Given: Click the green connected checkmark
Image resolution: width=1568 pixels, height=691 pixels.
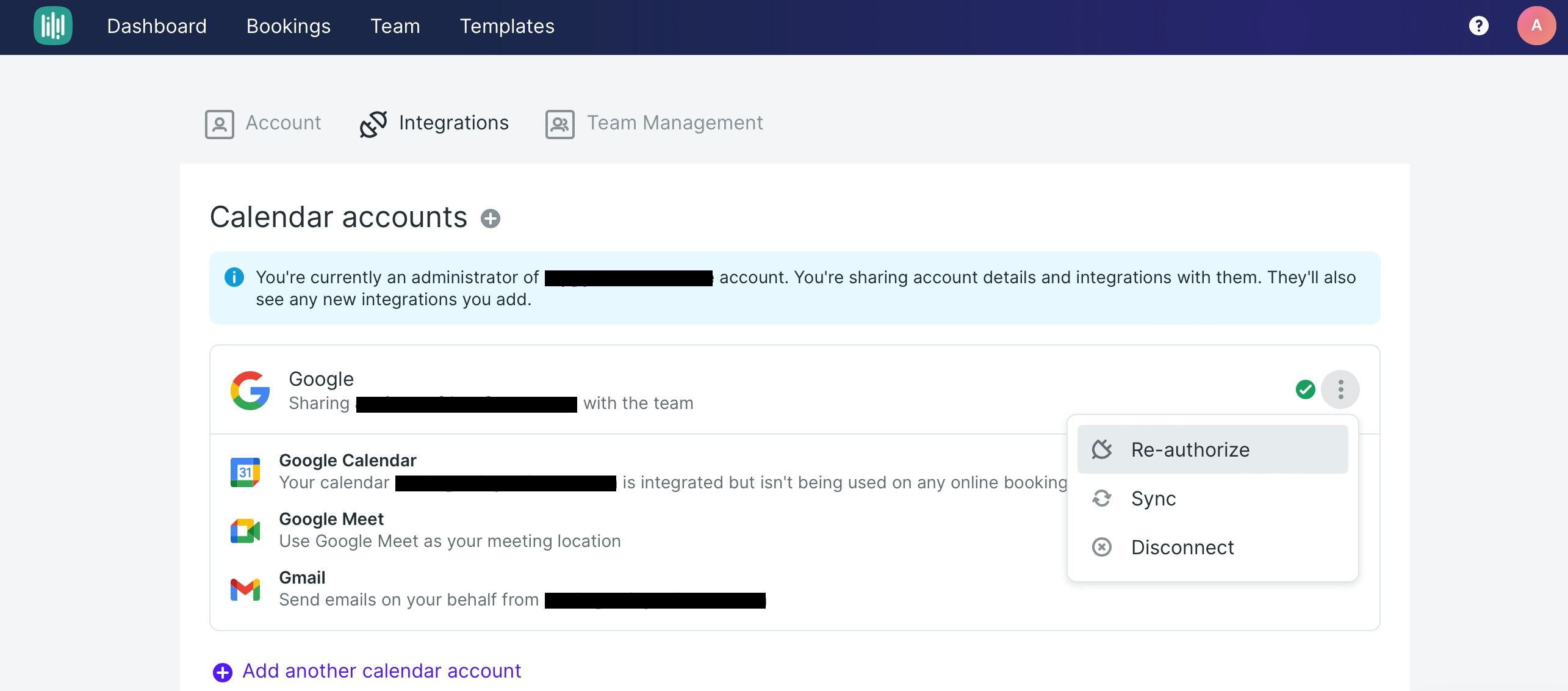Looking at the screenshot, I should point(1305,389).
